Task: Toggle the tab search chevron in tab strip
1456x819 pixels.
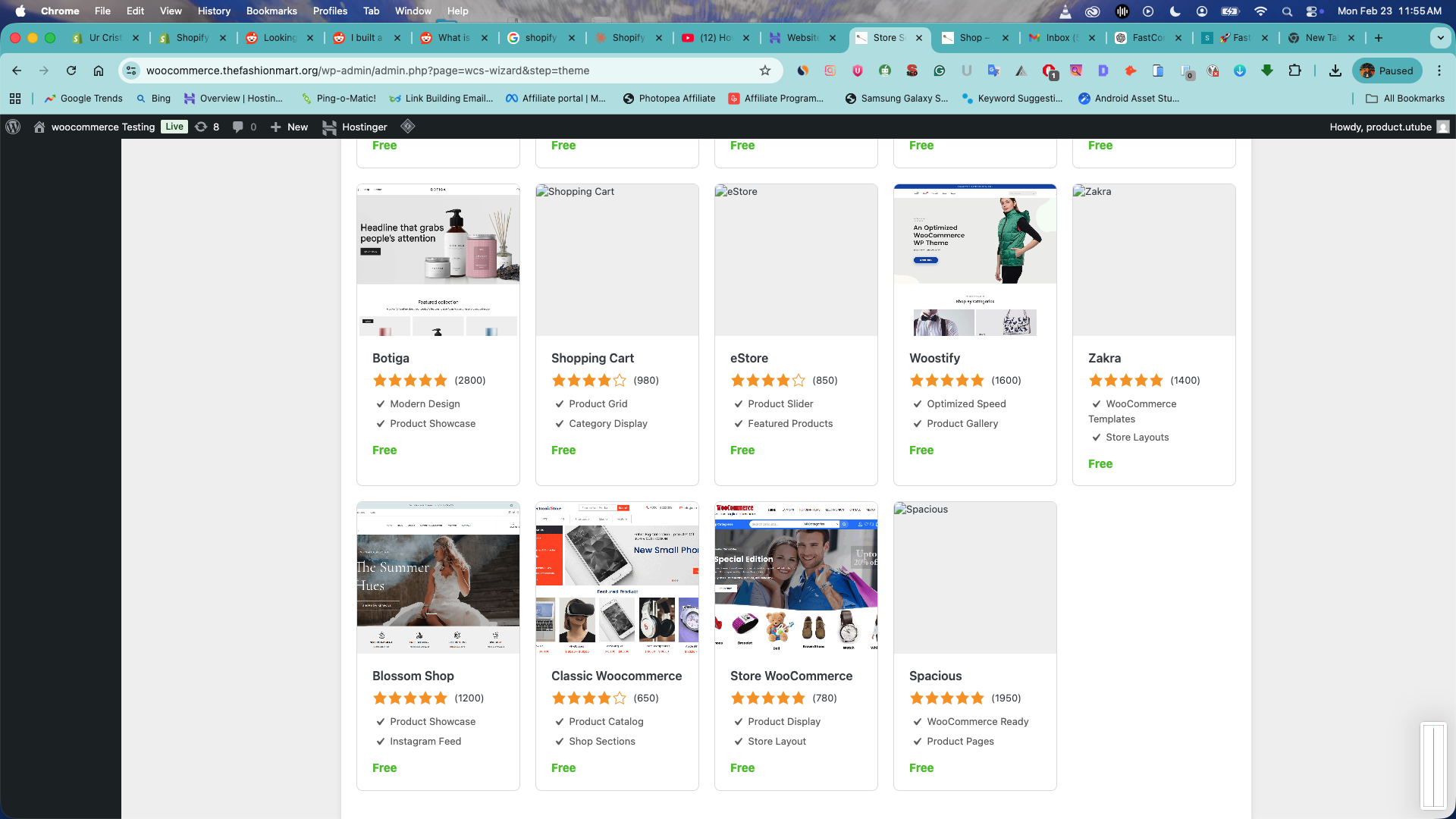Action: point(1439,37)
